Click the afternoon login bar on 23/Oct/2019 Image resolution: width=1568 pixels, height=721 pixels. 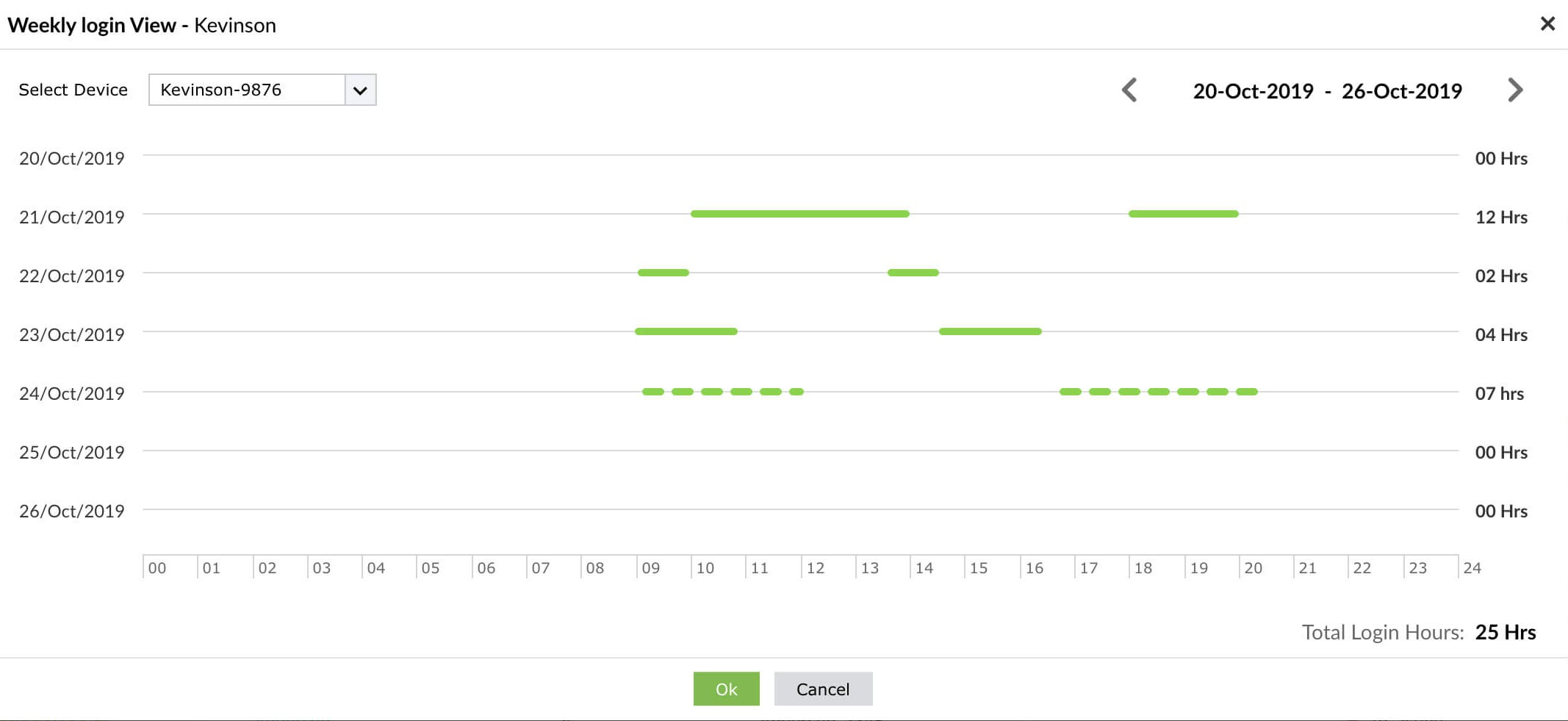tap(990, 331)
